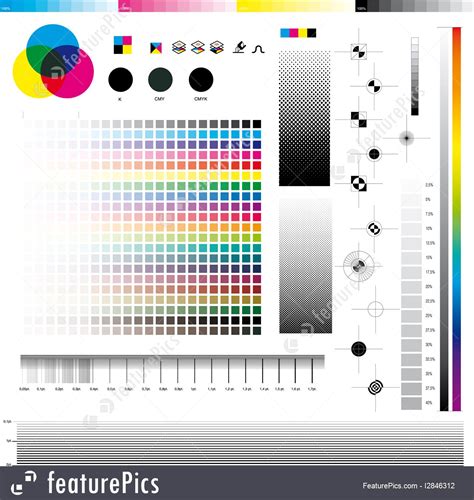Click the ink pouring icon

tap(239, 47)
